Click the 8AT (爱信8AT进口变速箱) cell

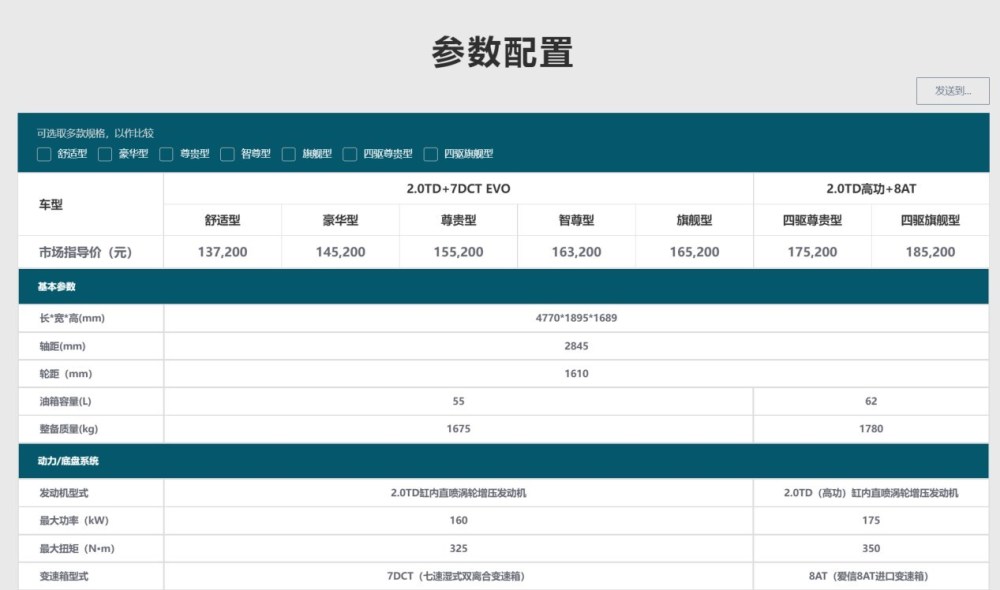869,576
